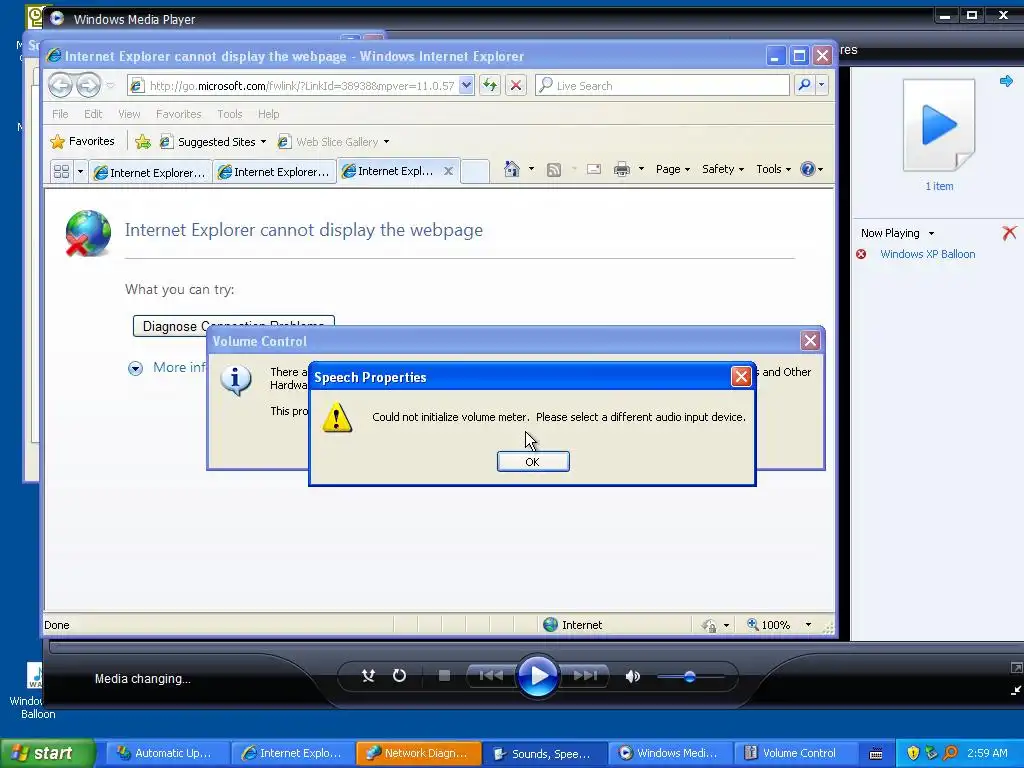Viewport: 1024px width, 768px height.
Task: Open search provider options dropdown
Action: tap(822, 85)
